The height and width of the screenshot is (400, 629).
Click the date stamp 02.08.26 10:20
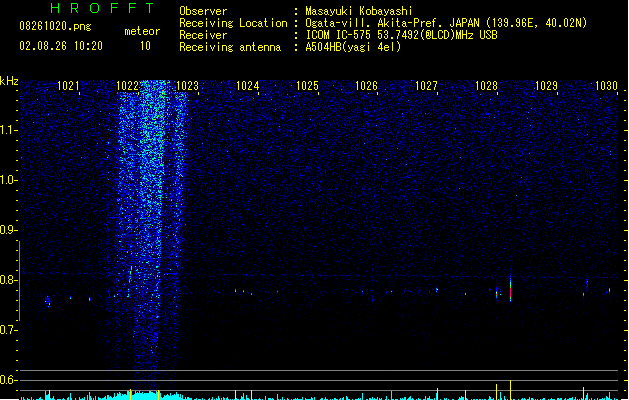click(x=61, y=46)
